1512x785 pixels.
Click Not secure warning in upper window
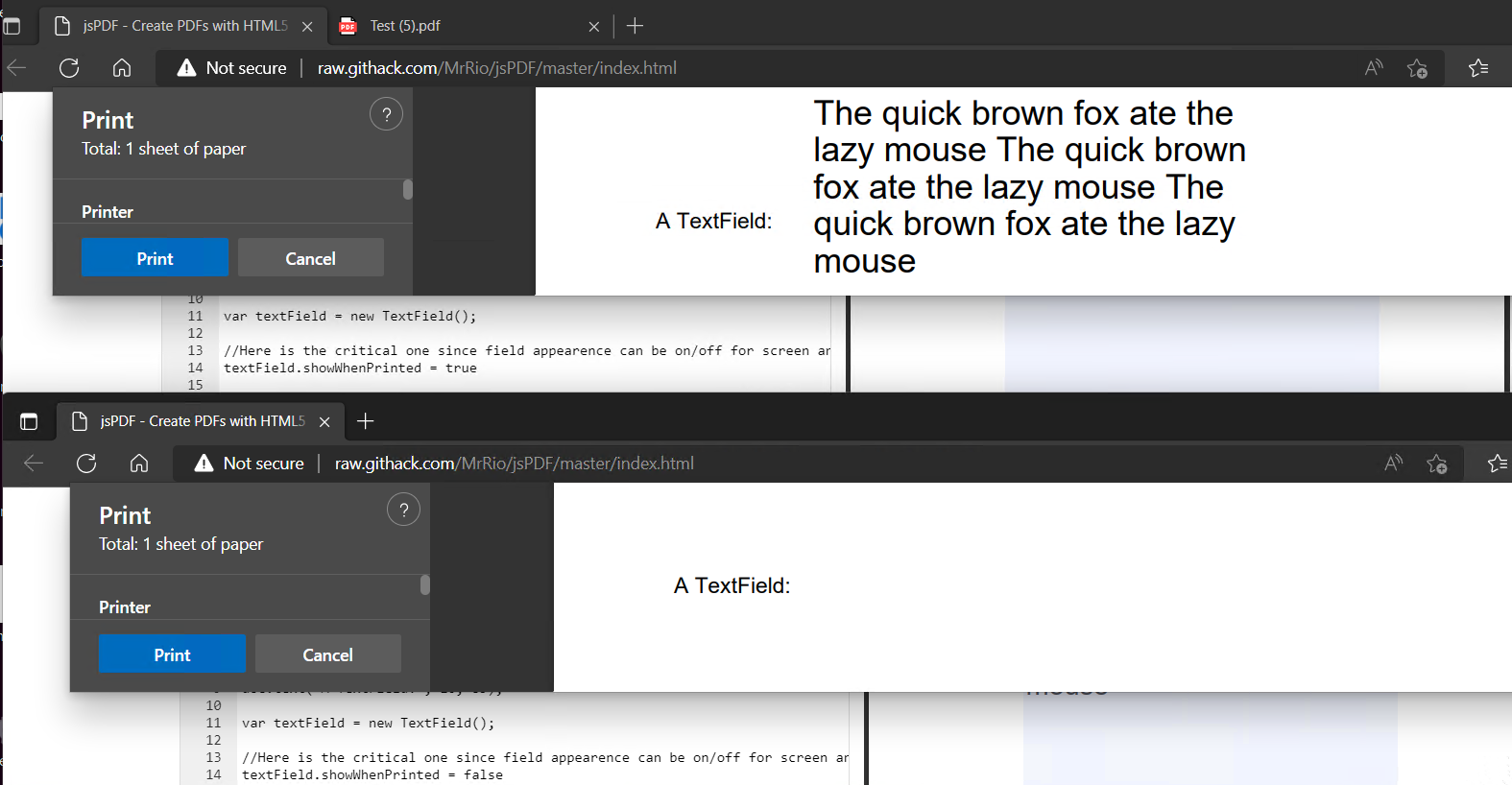(x=232, y=67)
